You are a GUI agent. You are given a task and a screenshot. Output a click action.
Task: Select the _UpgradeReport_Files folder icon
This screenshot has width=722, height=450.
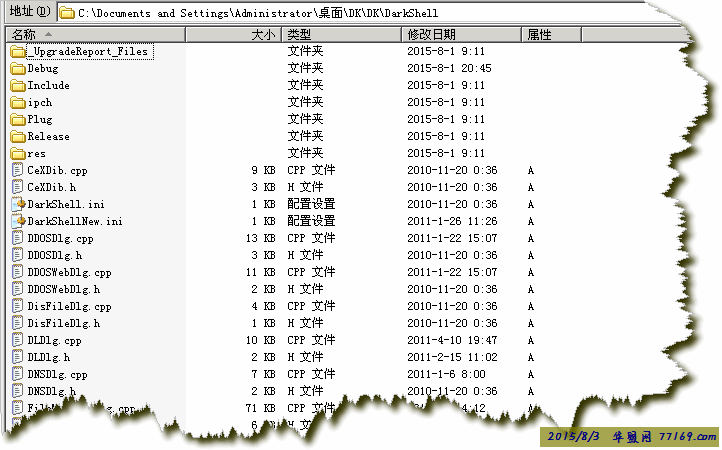tap(18, 52)
